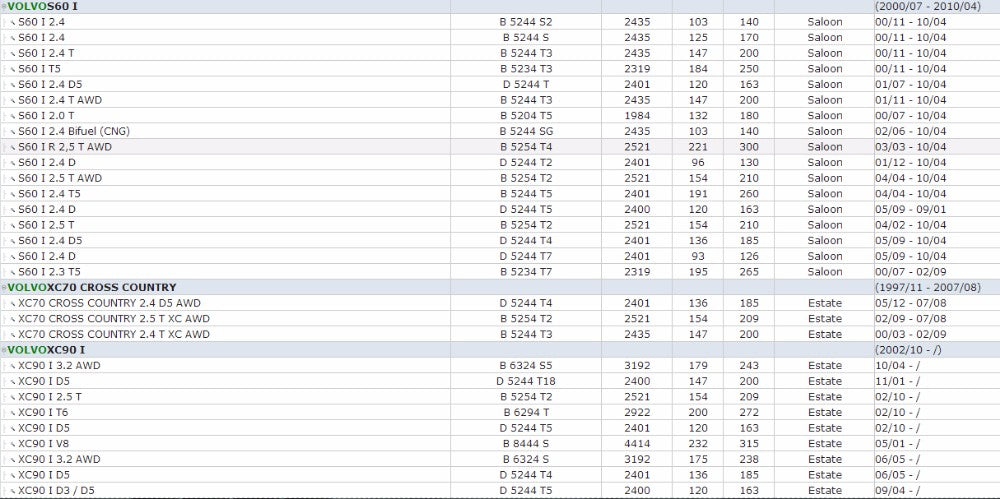The width and height of the screenshot is (1000, 499).
Task: Click displacement value 4414
Action: pyautogui.click(x=637, y=444)
